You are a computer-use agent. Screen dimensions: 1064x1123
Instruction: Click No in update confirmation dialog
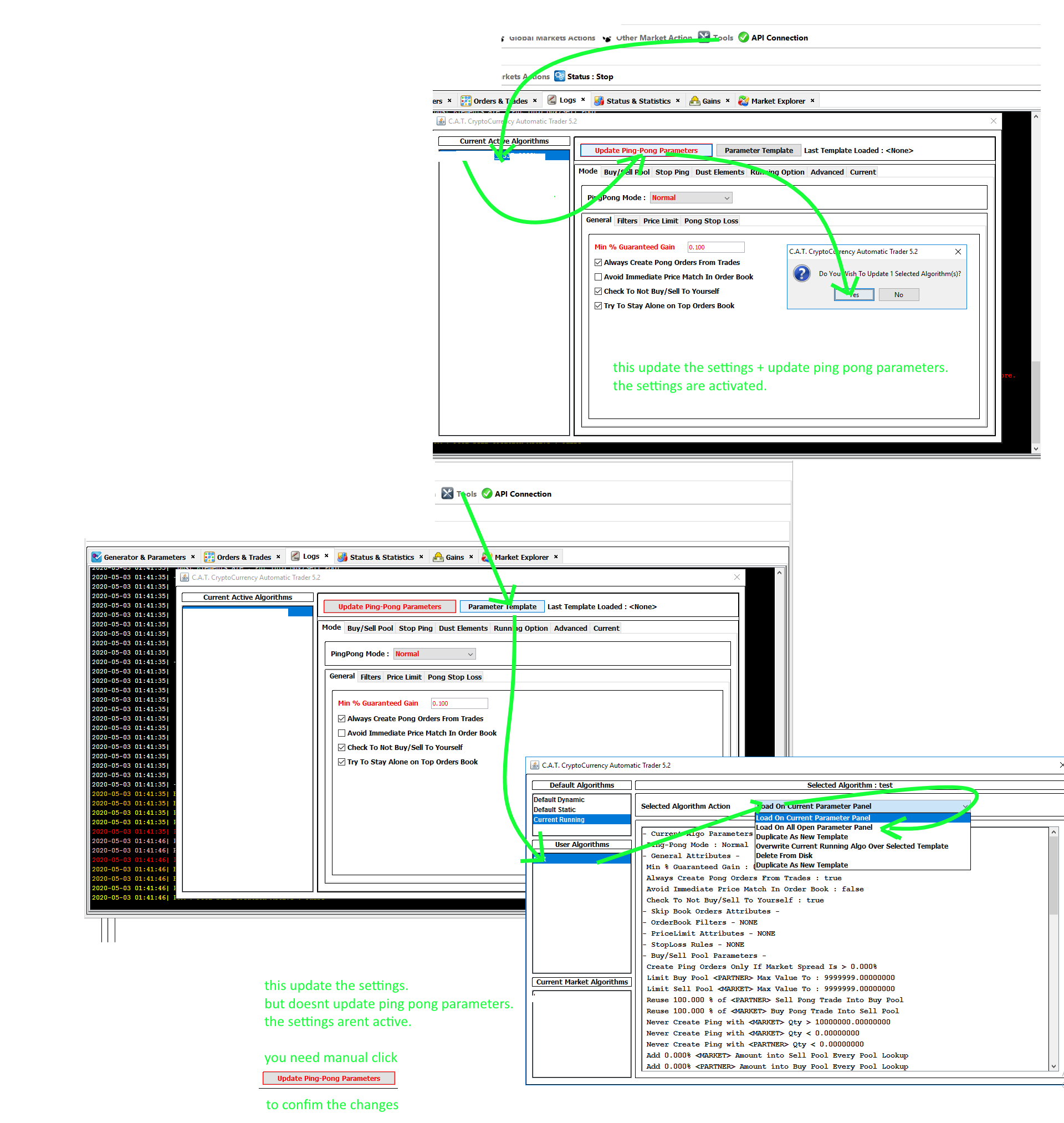898,295
